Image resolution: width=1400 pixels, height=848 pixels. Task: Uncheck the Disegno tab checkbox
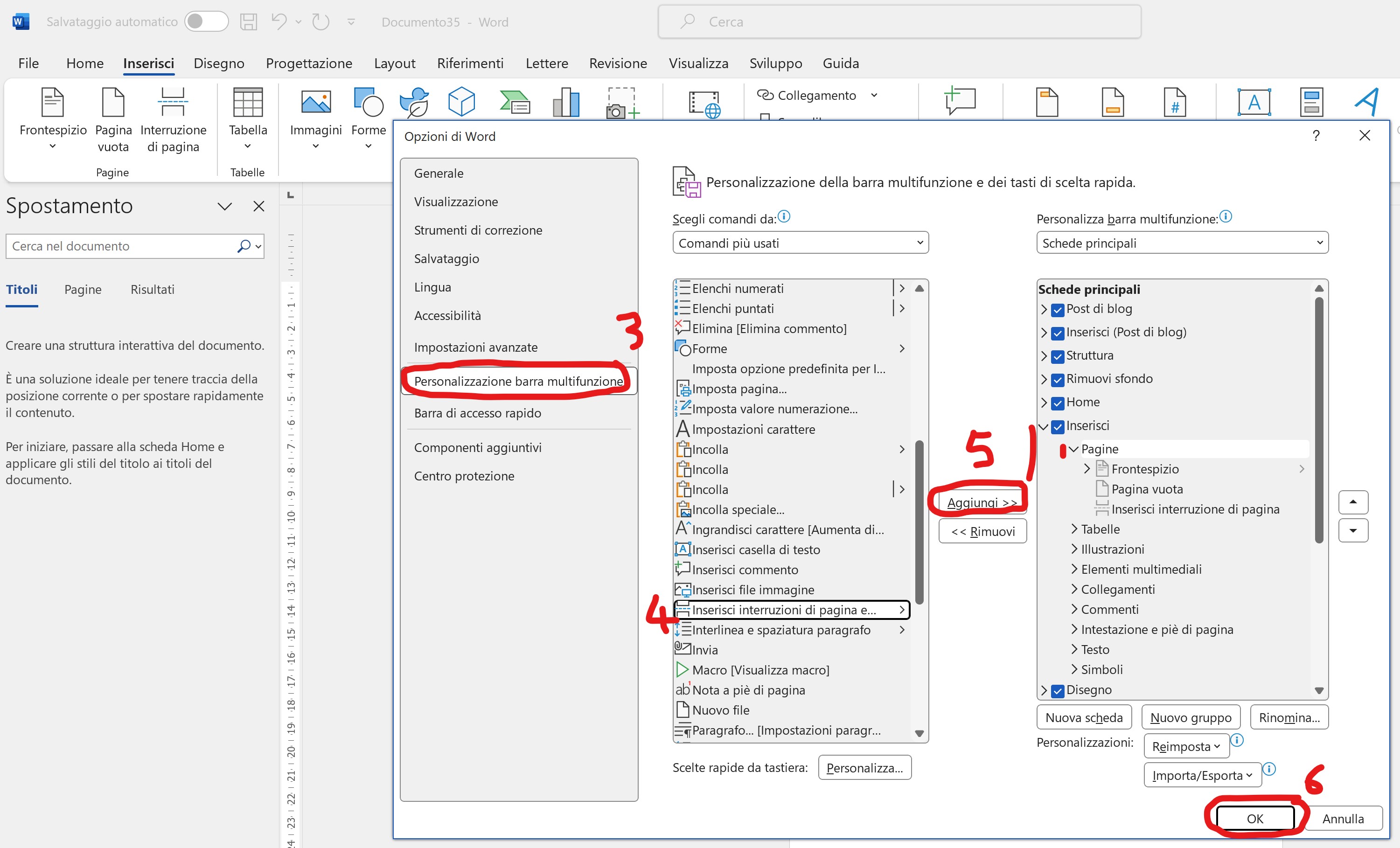tap(1058, 691)
